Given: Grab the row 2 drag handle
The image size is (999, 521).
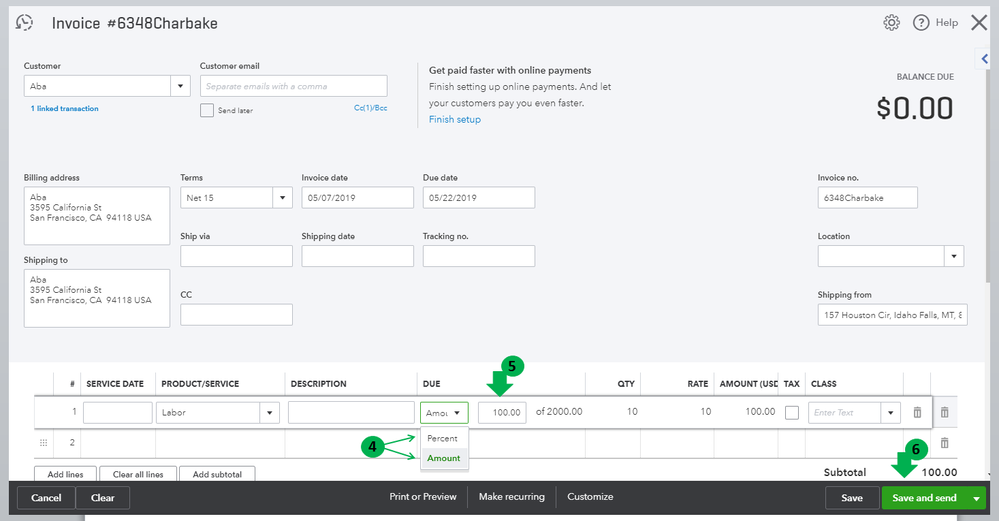Looking at the screenshot, I should point(43,443).
